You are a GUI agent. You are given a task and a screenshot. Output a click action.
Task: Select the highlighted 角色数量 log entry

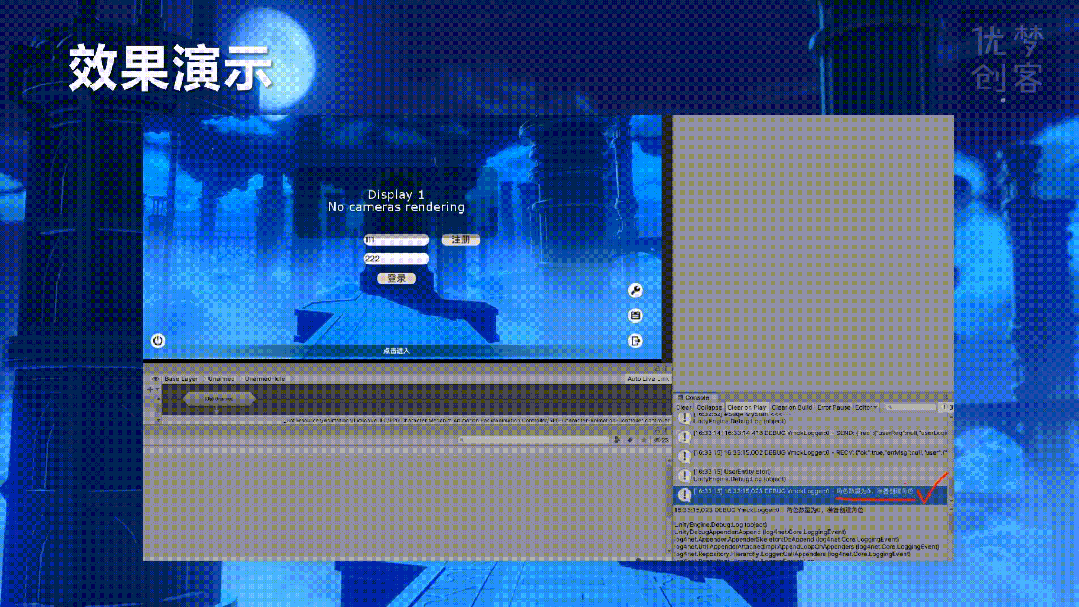(x=811, y=495)
